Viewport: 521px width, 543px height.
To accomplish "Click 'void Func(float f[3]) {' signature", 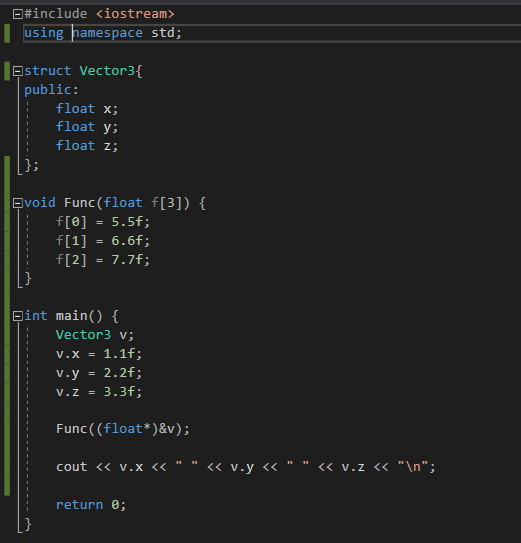I will click(115, 203).
